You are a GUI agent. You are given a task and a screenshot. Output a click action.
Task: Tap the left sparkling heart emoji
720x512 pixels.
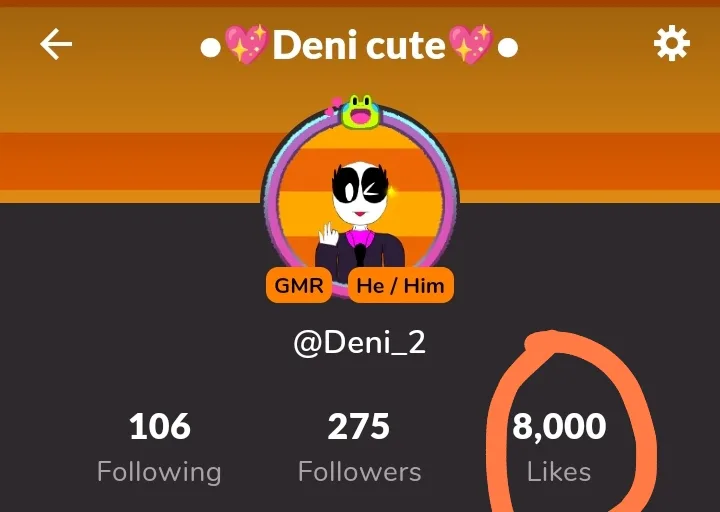[246, 44]
